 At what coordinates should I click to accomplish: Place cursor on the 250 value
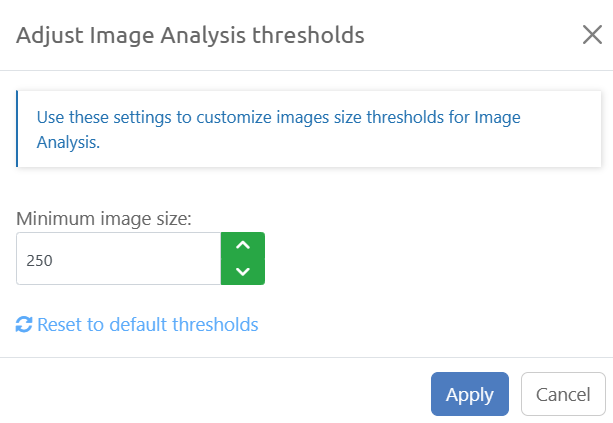(39, 260)
